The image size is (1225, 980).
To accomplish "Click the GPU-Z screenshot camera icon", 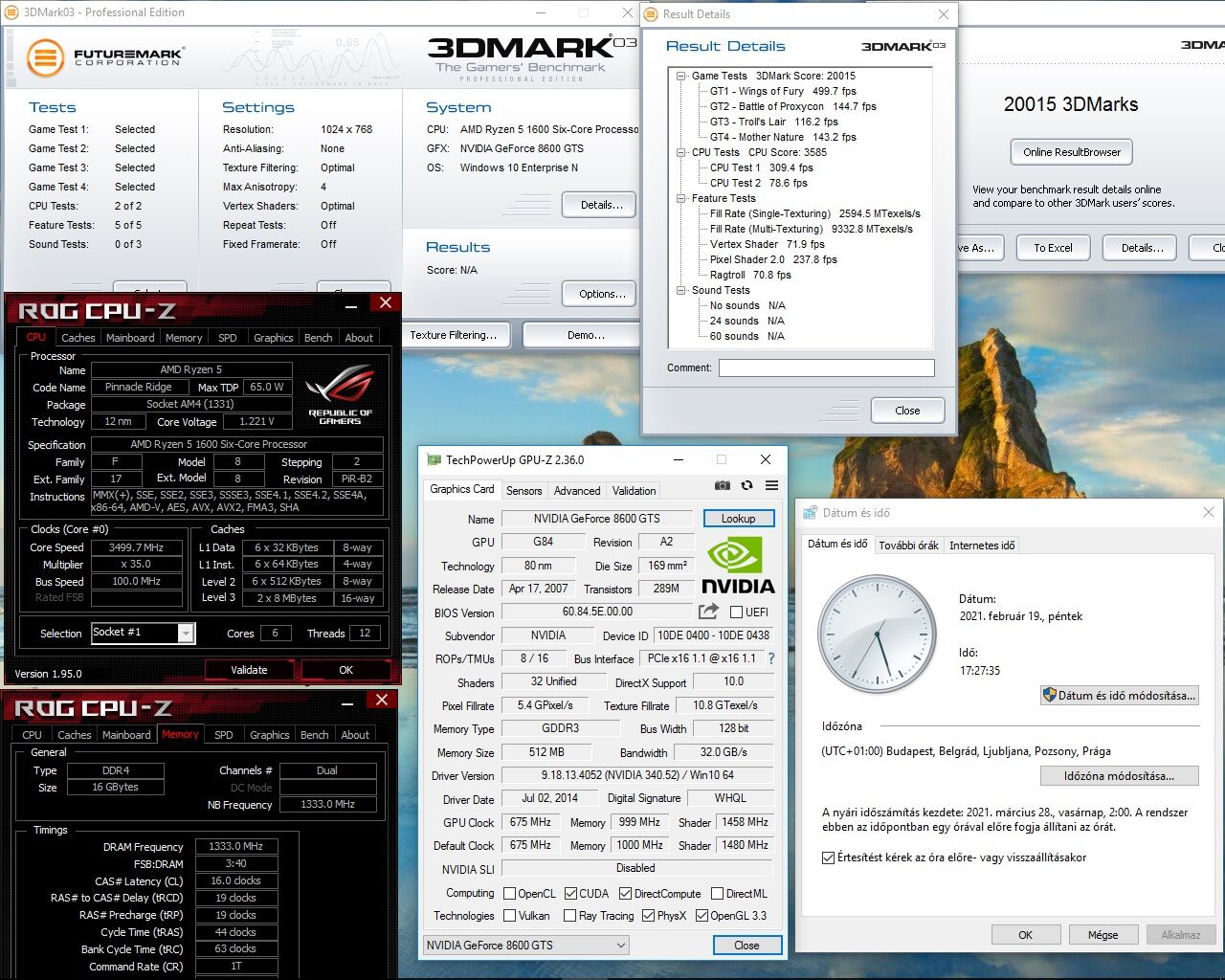I will click(723, 485).
